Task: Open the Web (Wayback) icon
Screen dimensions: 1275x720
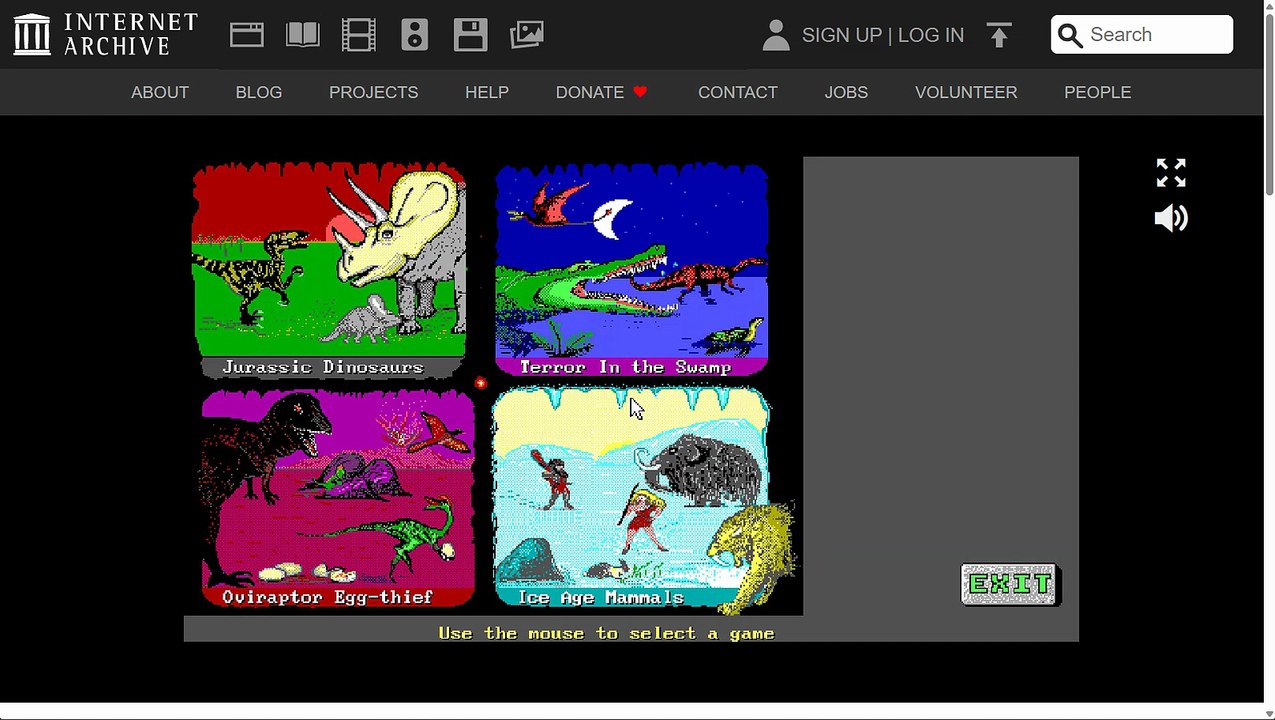Action: tap(246, 35)
